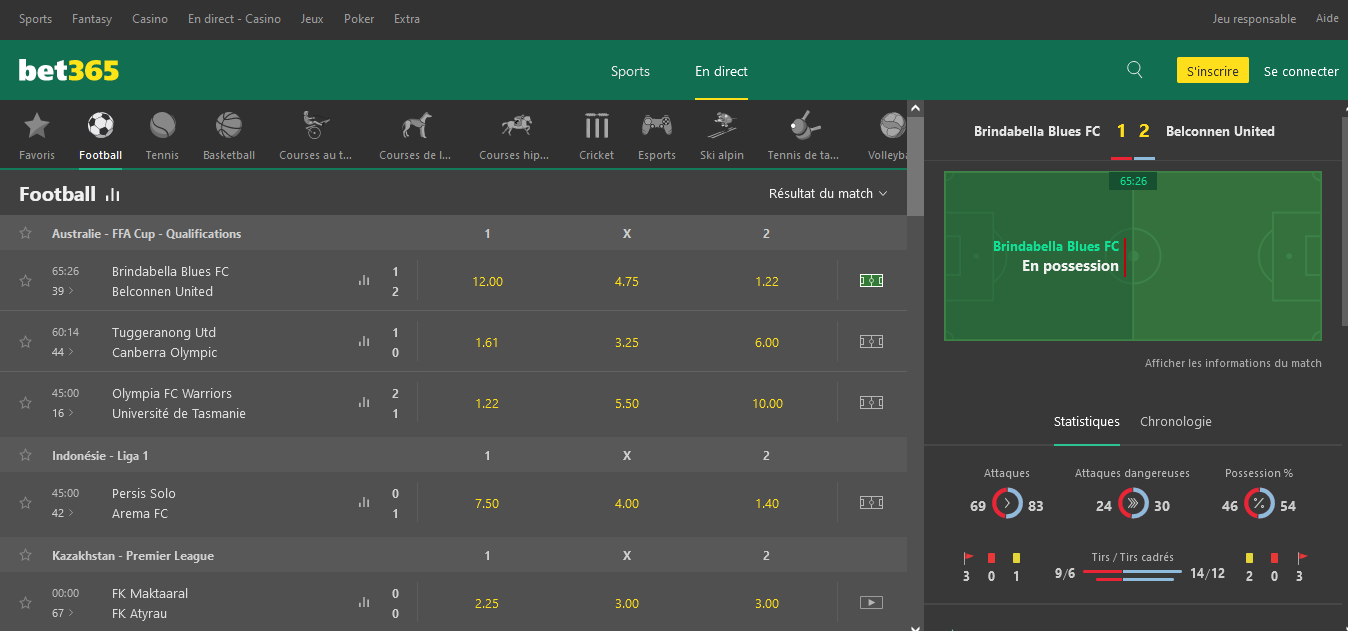
Task: Expand 67 markets for FK Maktaaral match
Action: (x=62, y=614)
